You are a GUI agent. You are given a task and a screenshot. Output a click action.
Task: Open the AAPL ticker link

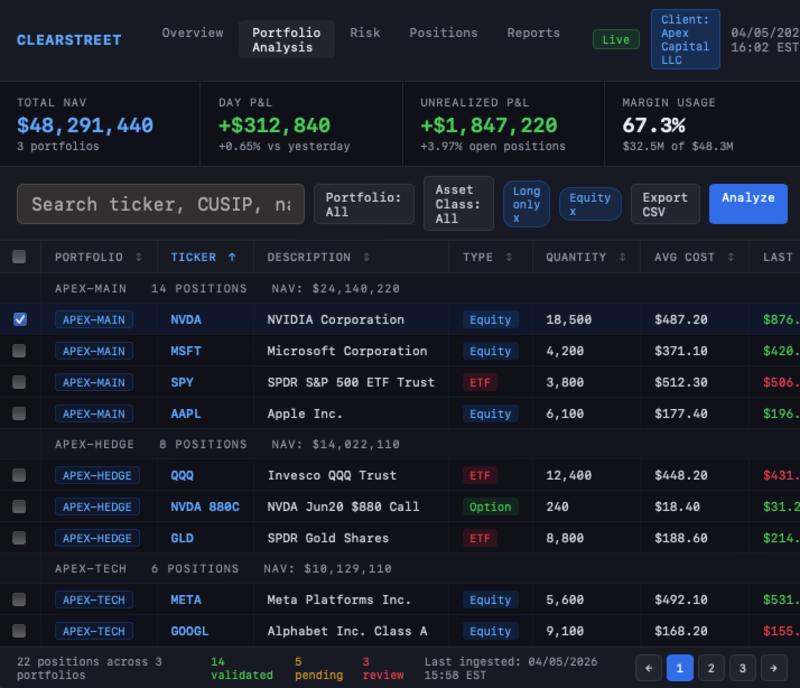186,413
